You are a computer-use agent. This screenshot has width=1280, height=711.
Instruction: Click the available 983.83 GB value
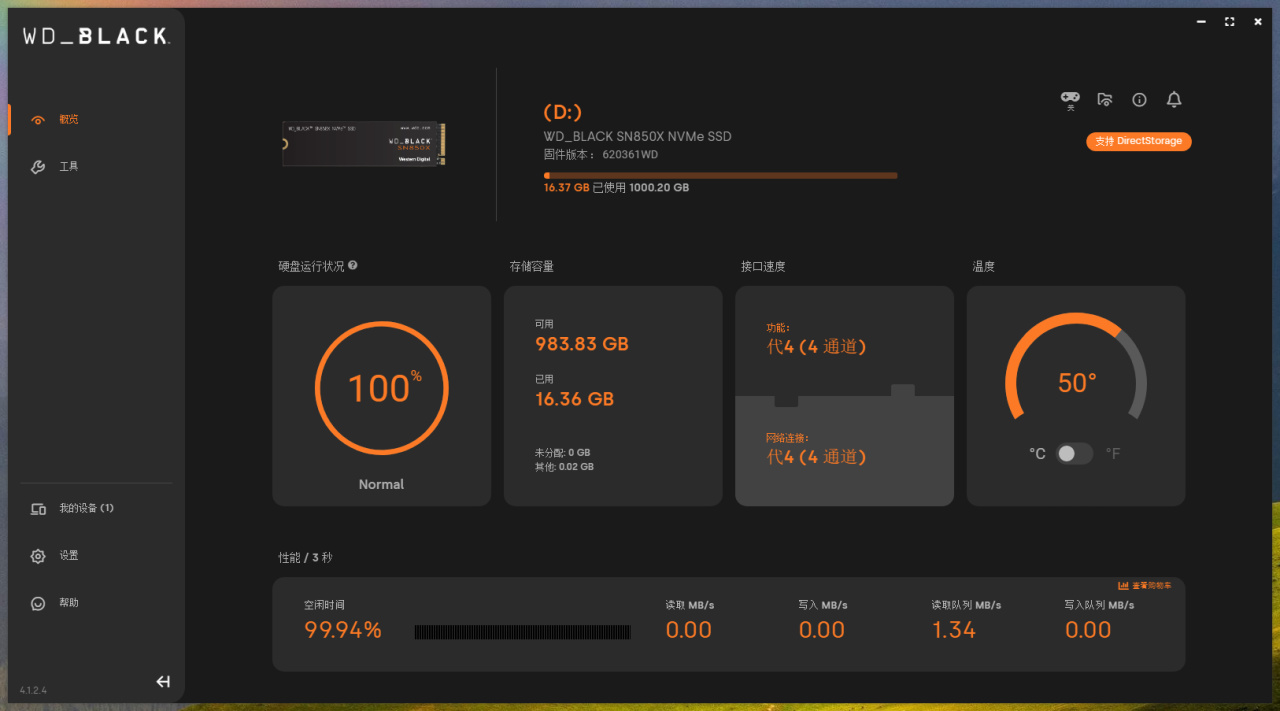[582, 344]
